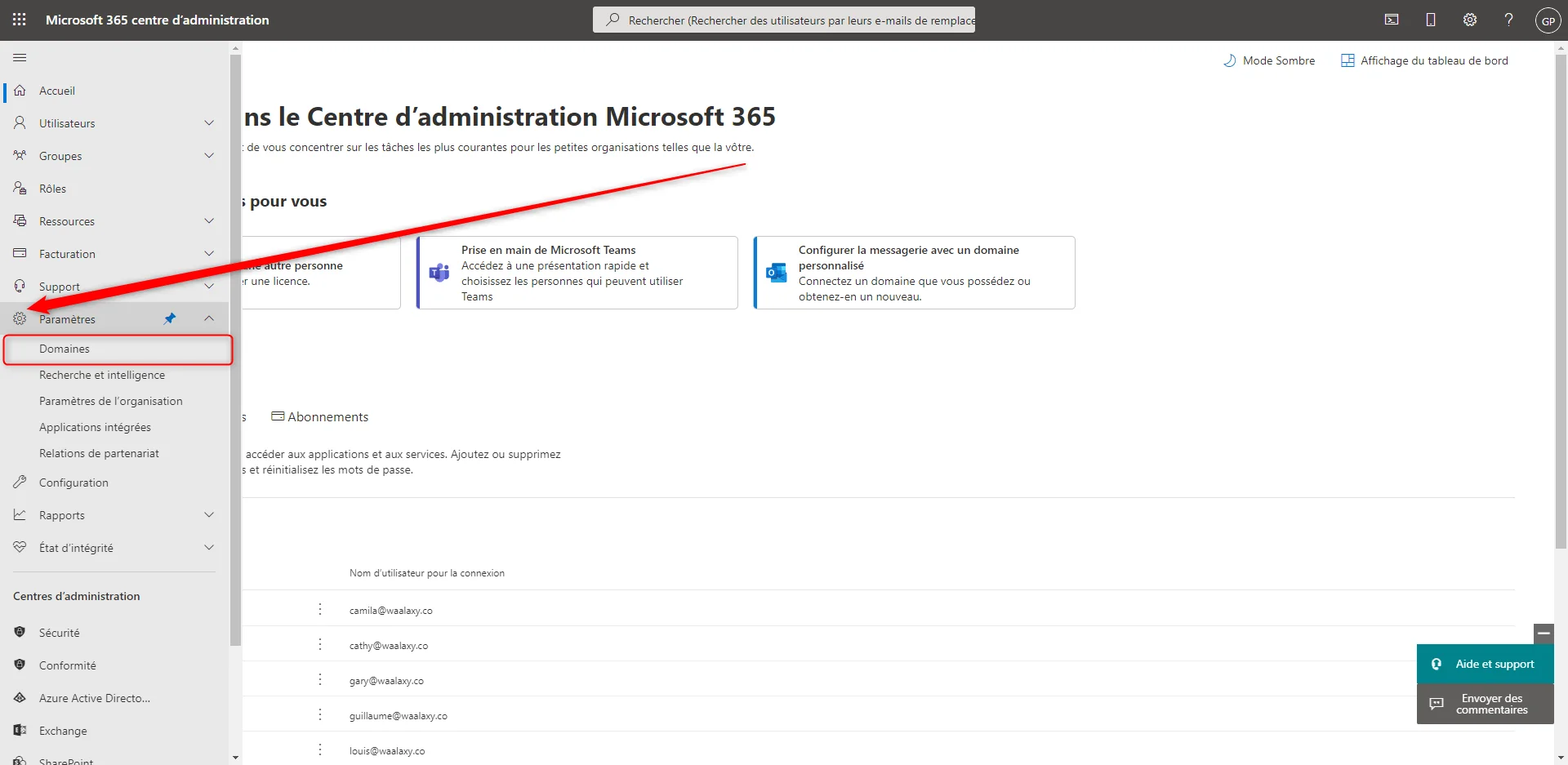
Task: Expand the Support section chevron
Action: (x=209, y=287)
